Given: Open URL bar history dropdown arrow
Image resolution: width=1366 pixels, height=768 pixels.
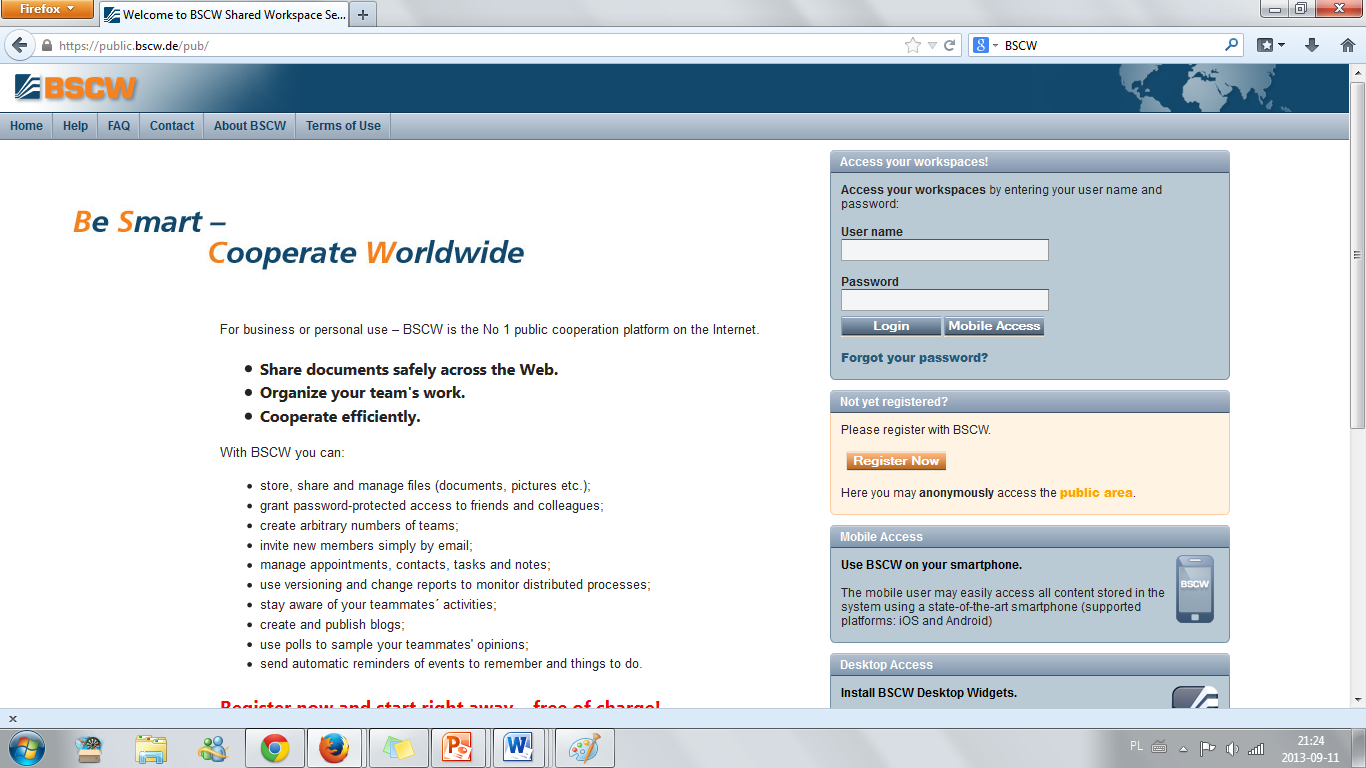Looking at the screenshot, I should (932, 45).
